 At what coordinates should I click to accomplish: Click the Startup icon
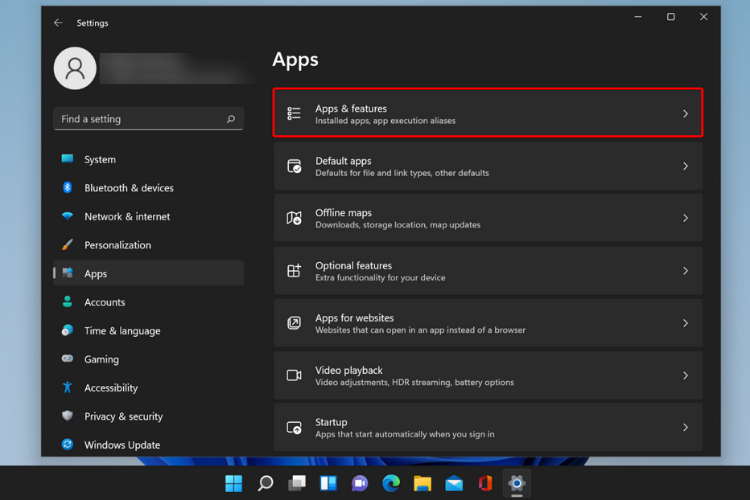[x=294, y=427]
